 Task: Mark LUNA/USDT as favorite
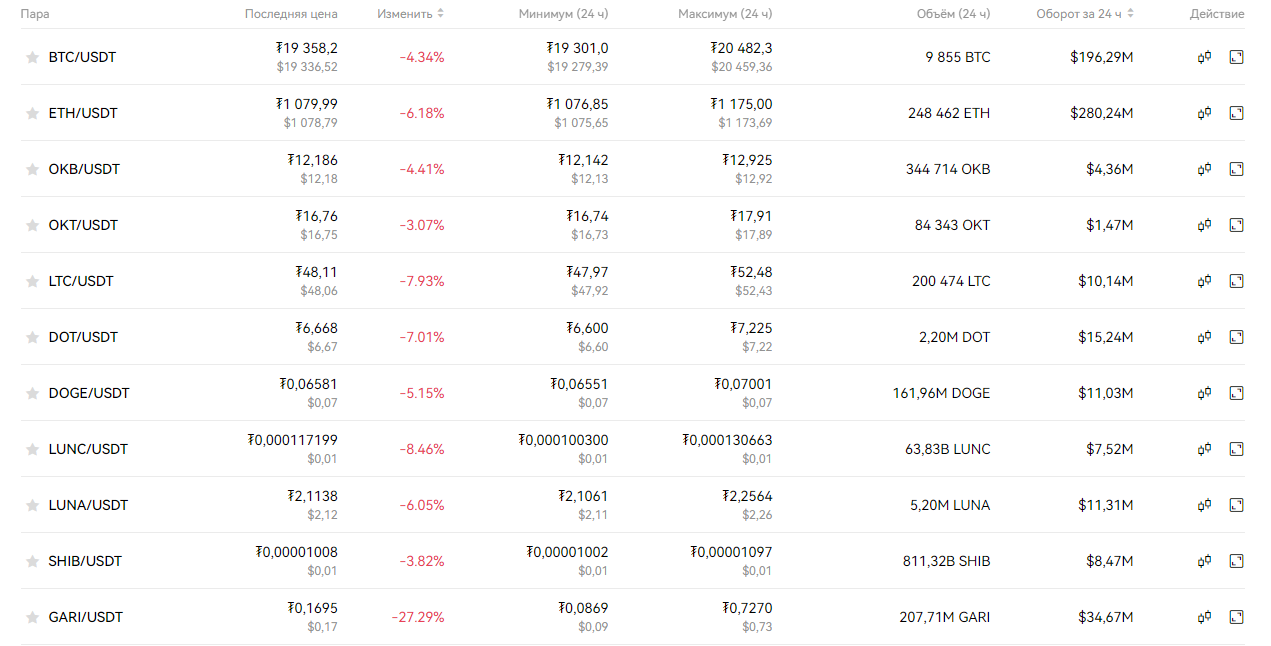(x=32, y=506)
